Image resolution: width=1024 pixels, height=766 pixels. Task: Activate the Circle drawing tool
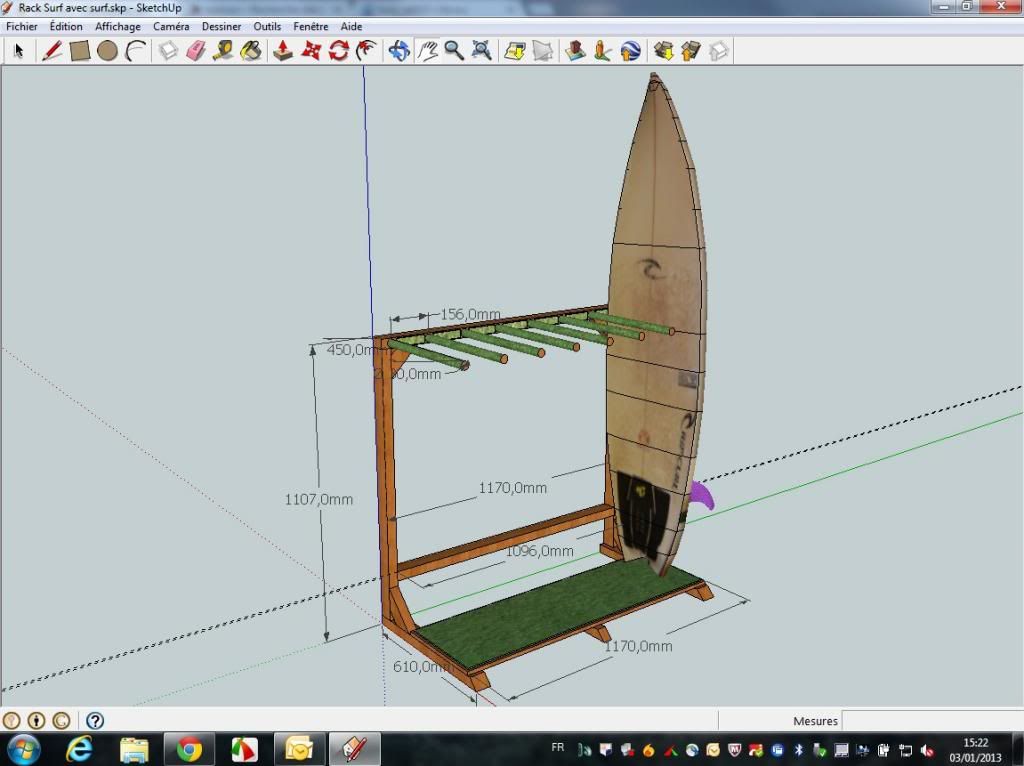pos(107,51)
